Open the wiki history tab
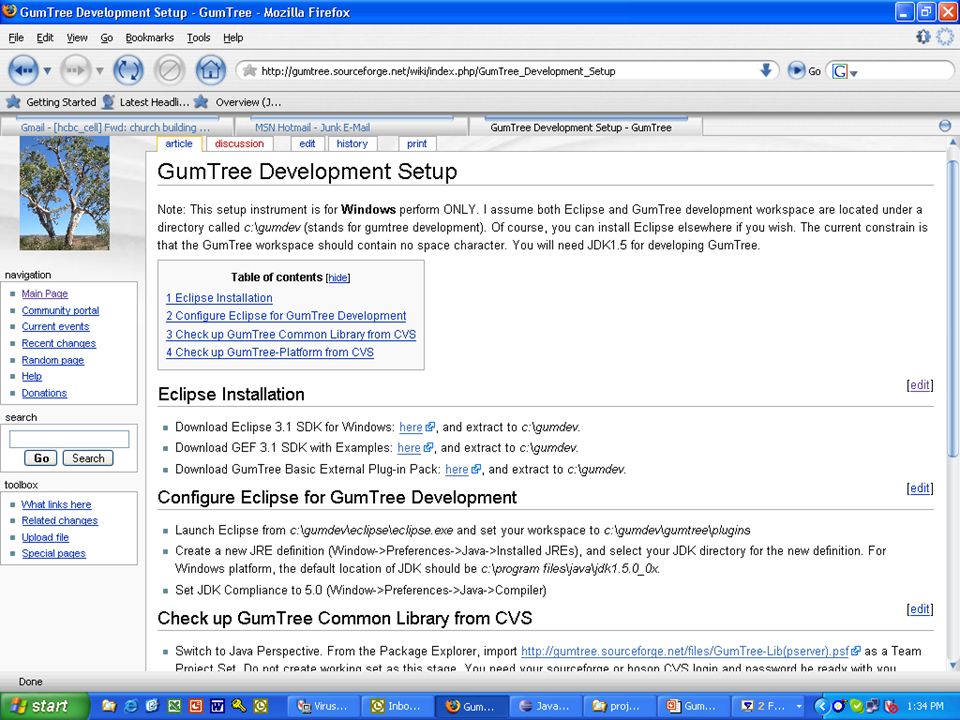This screenshot has width=960, height=720. (x=352, y=143)
